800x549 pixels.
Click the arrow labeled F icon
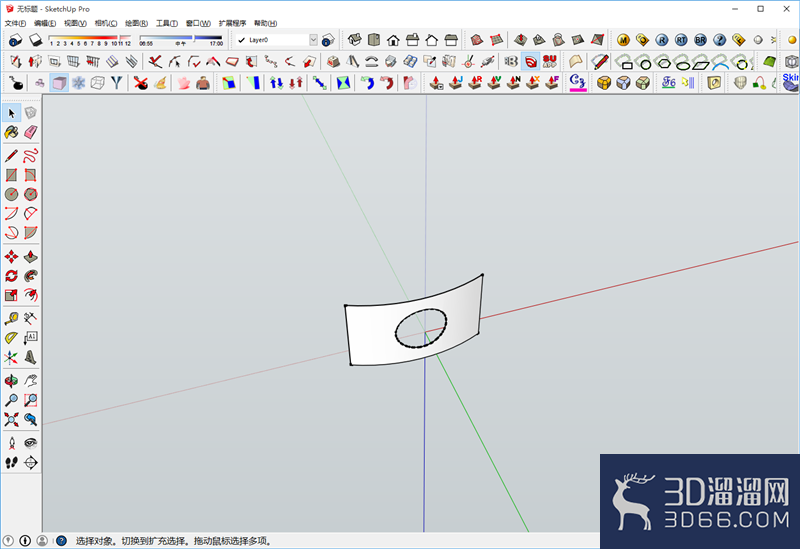(552, 82)
